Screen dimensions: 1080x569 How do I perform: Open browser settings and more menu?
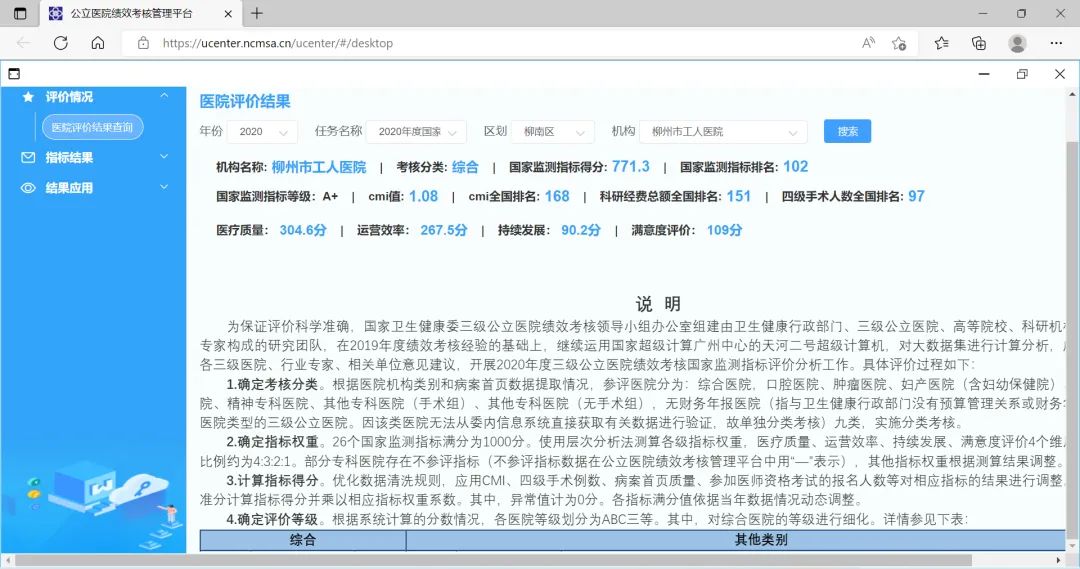(x=1056, y=43)
